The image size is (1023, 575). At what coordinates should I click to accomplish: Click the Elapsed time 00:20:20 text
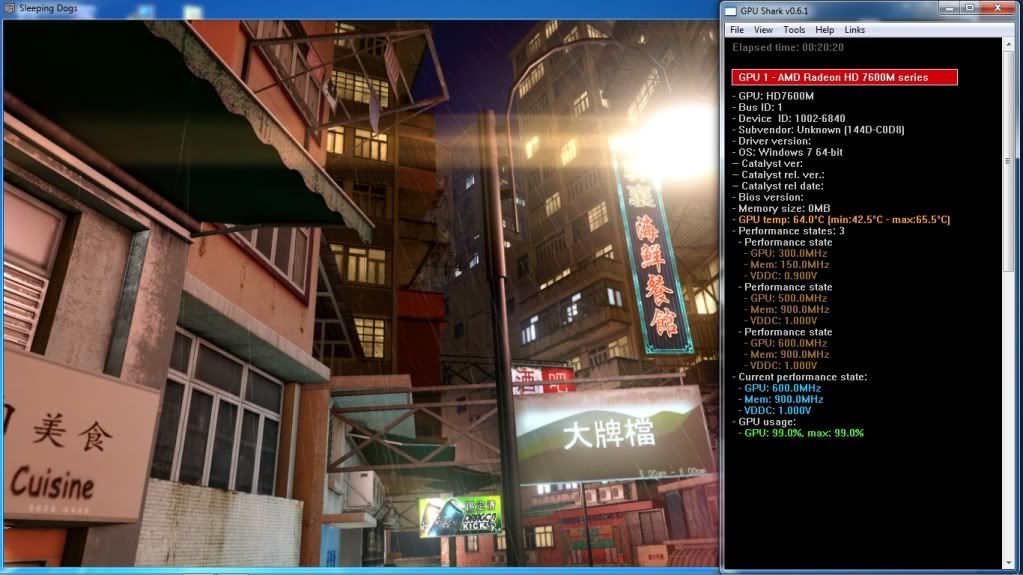(787, 48)
